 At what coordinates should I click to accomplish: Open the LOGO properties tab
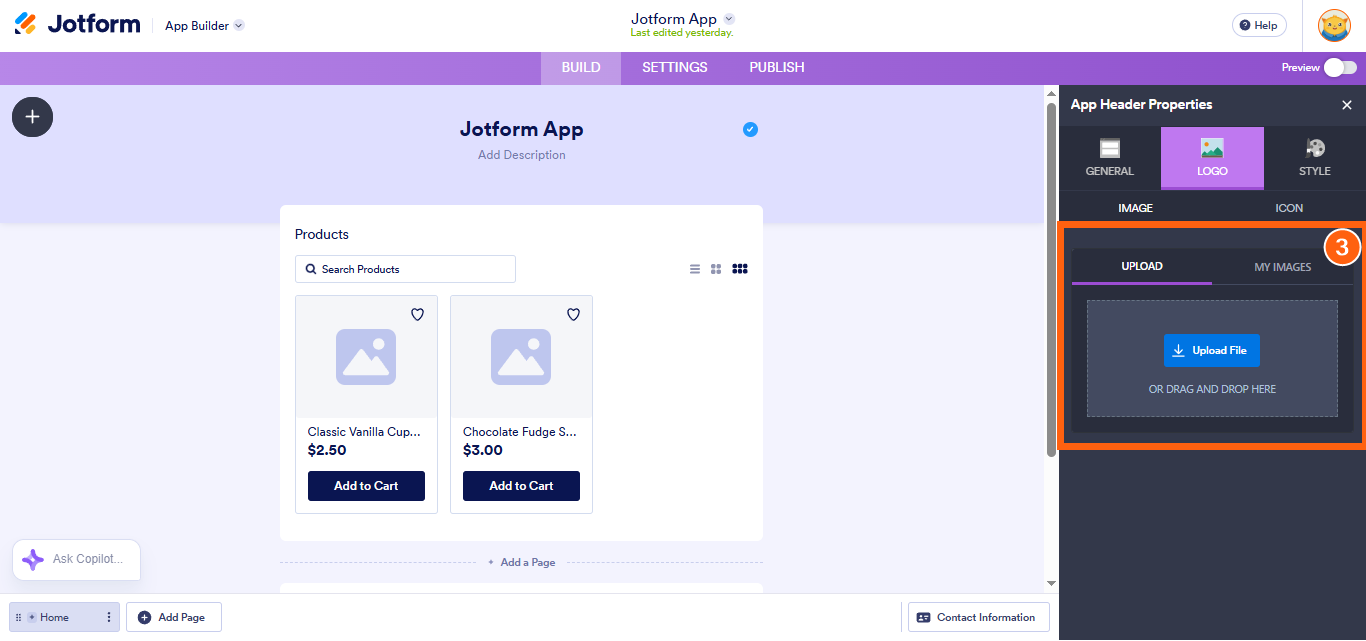pos(1212,158)
